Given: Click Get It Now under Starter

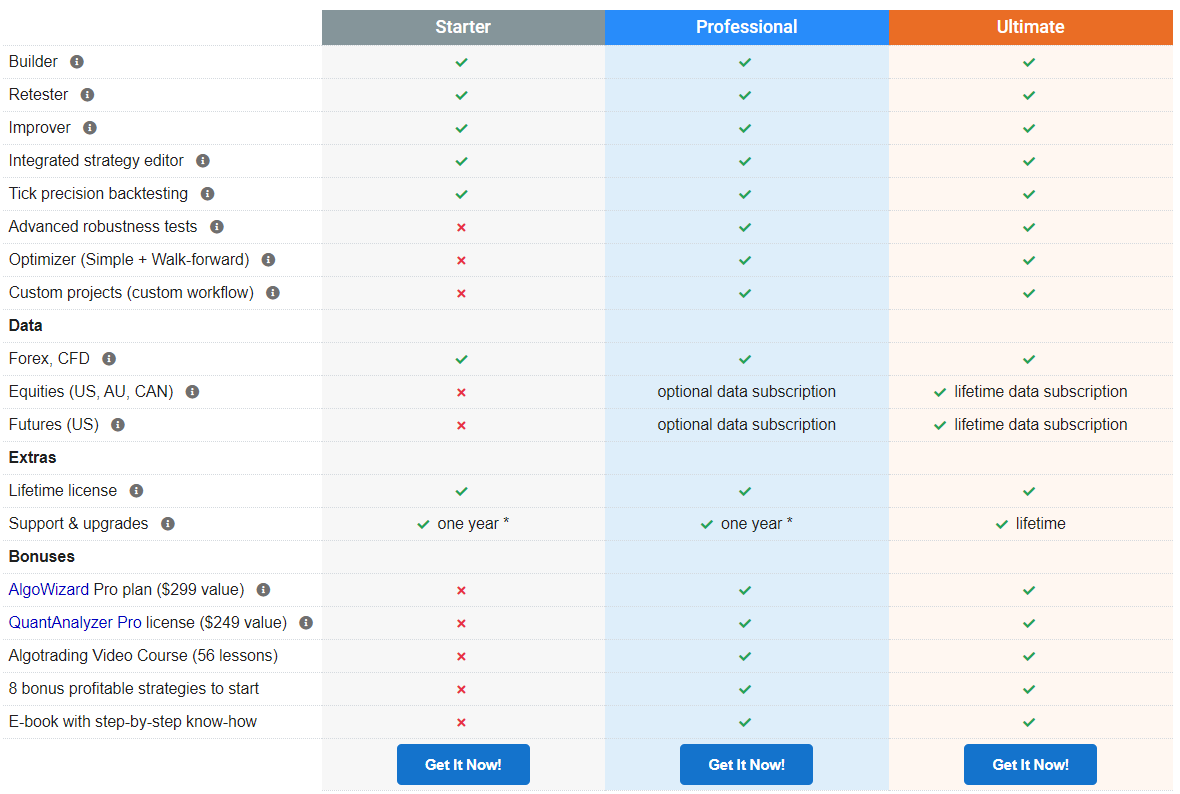Looking at the screenshot, I should pos(463,765).
